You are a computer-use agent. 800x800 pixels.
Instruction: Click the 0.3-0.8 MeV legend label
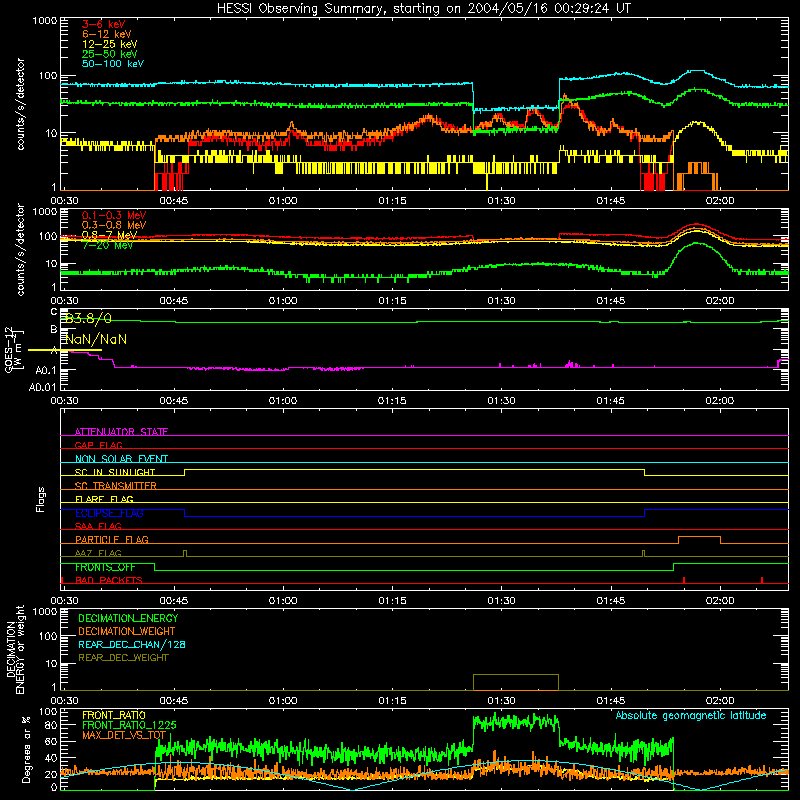tap(114, 225)
